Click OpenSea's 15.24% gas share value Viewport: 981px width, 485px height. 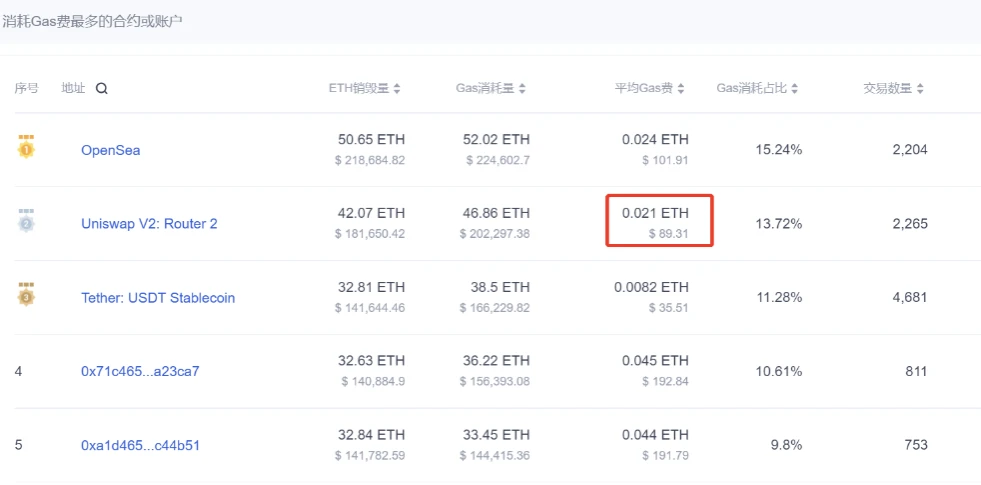[779, 150]
